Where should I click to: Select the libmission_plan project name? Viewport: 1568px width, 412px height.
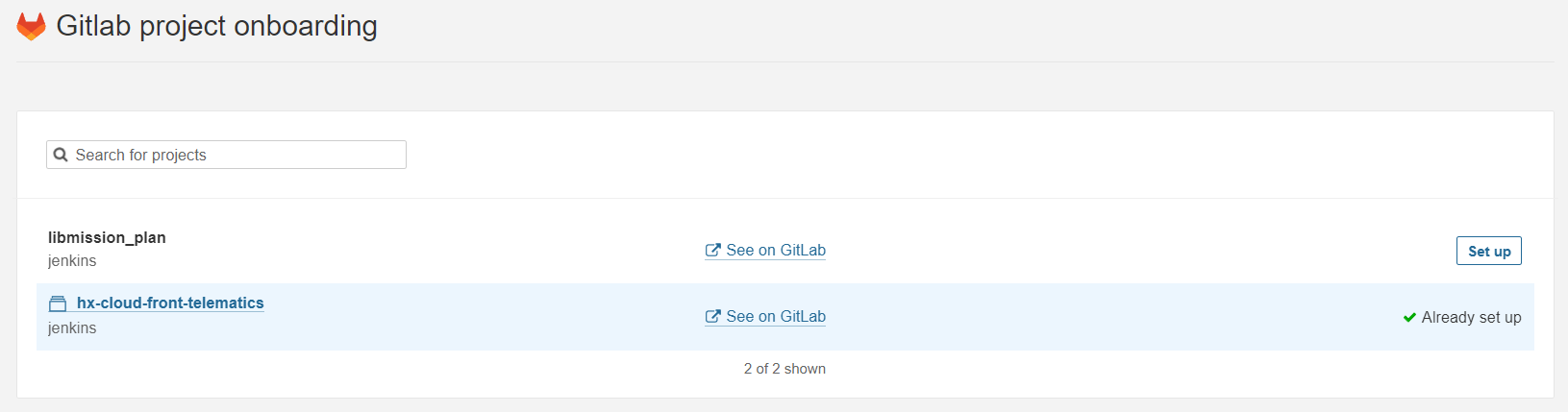107,237
